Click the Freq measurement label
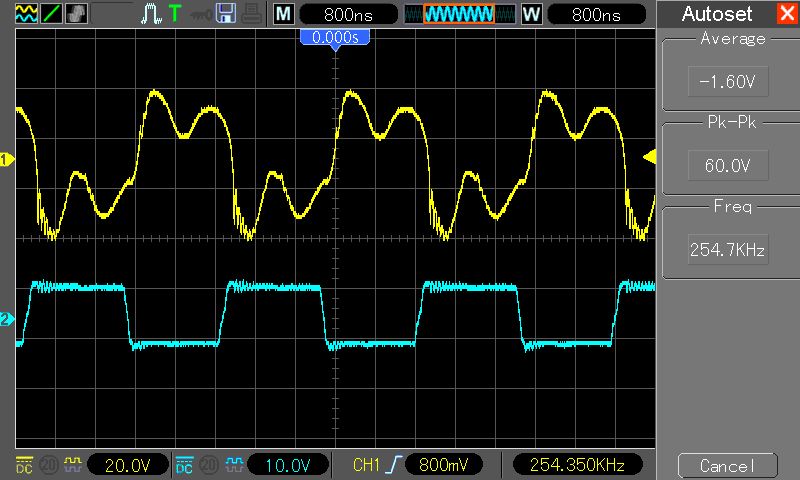 [x=733, y=207]
